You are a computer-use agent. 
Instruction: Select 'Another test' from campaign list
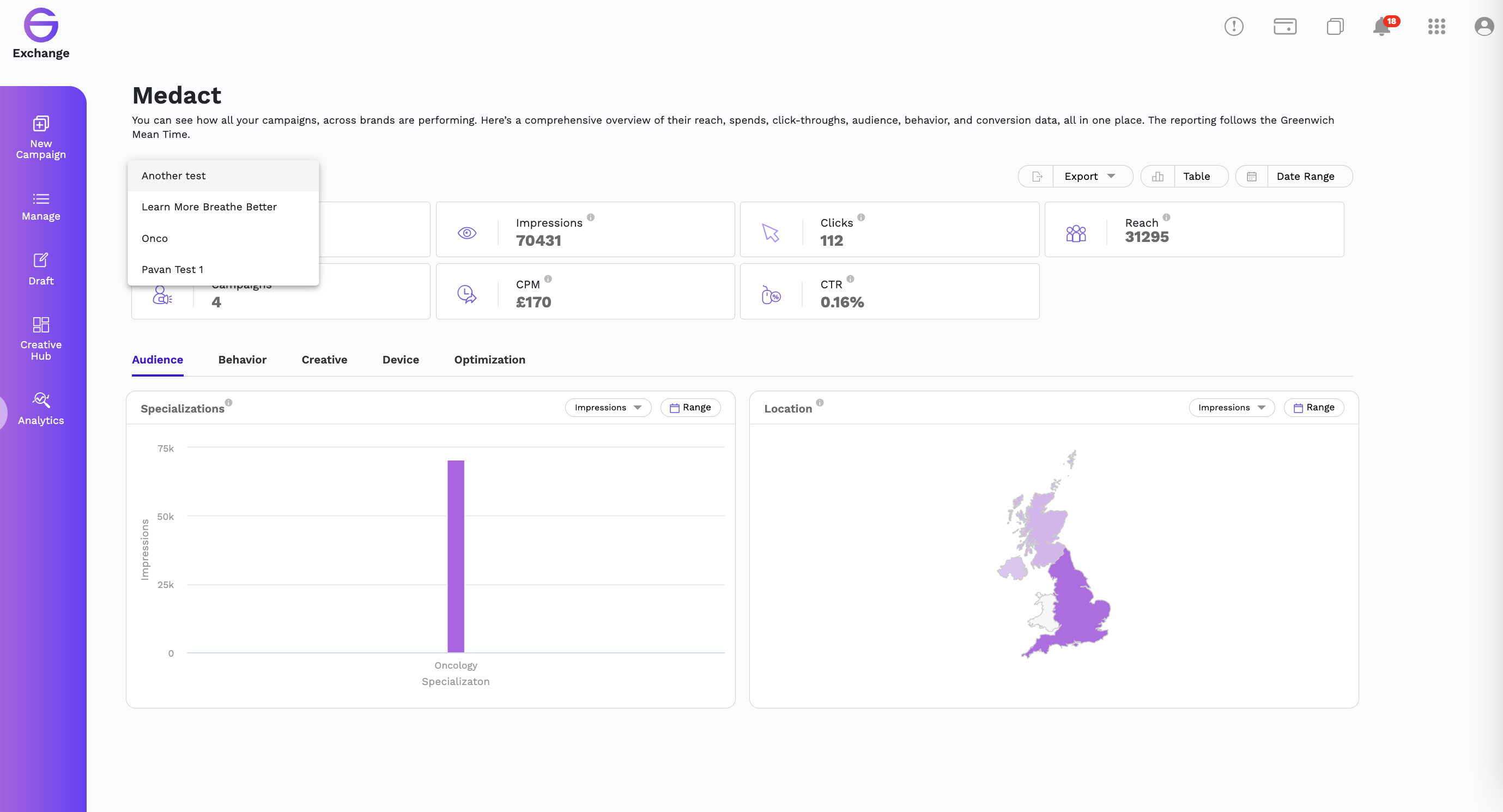coord(223,175)
